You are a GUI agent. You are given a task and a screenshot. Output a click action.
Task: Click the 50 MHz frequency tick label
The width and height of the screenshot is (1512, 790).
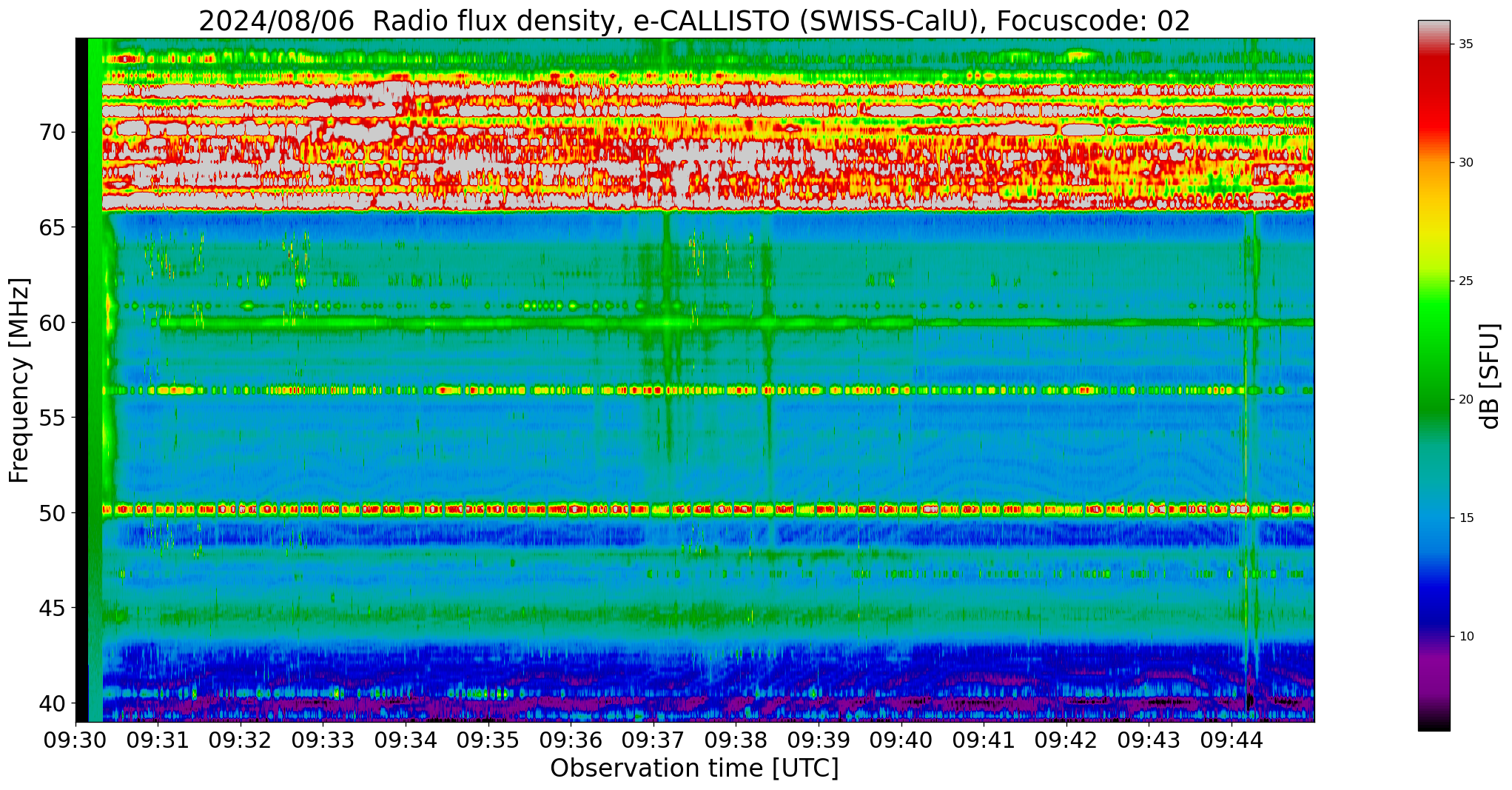[x=52, y=512]
